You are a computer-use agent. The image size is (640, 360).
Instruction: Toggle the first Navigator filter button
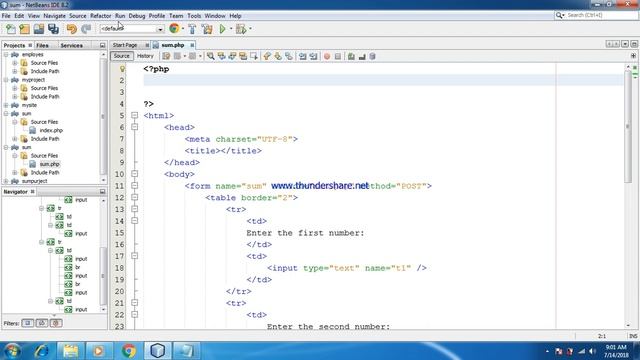[x=28, y=323]
